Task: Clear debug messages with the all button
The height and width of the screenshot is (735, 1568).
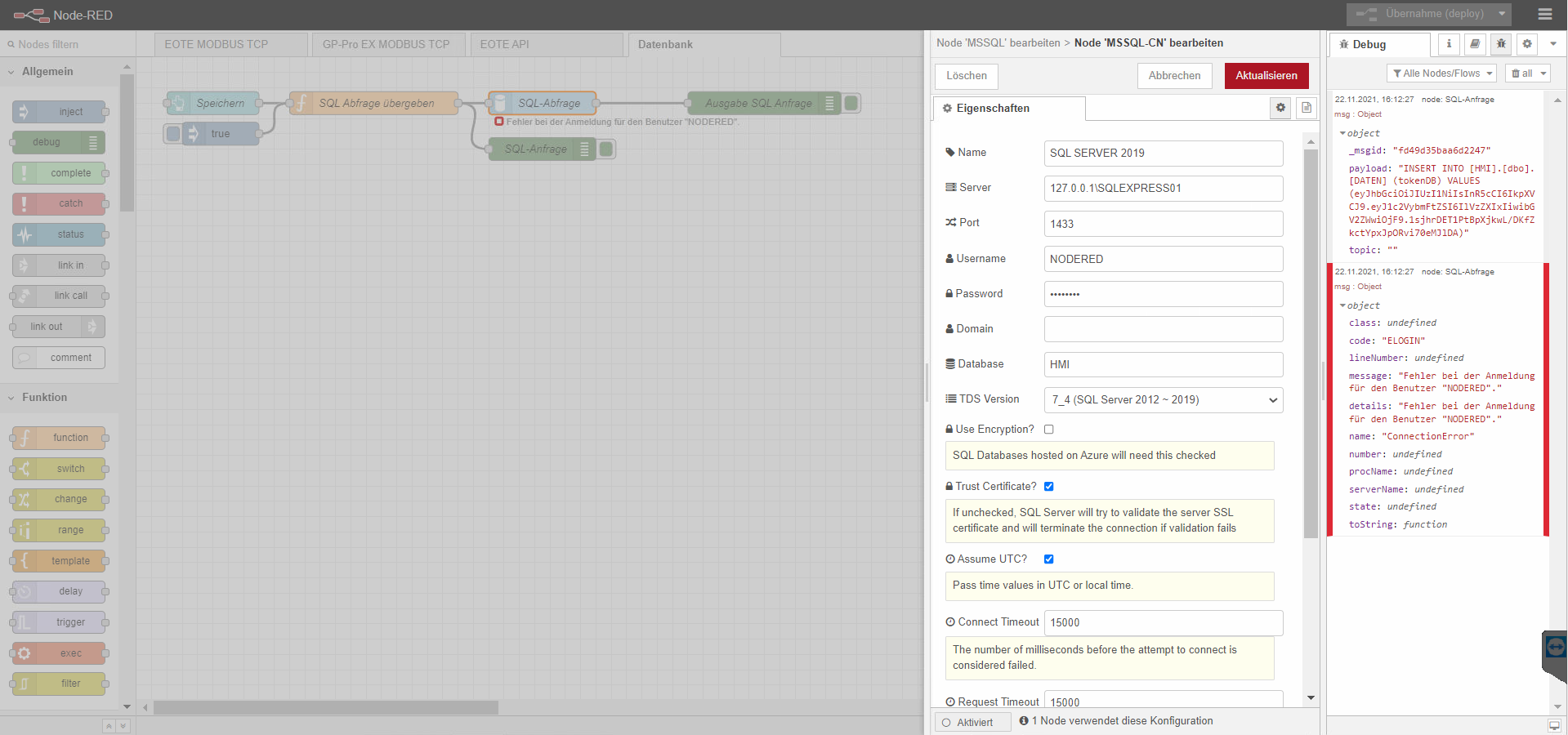Action: coord(1521,73)
